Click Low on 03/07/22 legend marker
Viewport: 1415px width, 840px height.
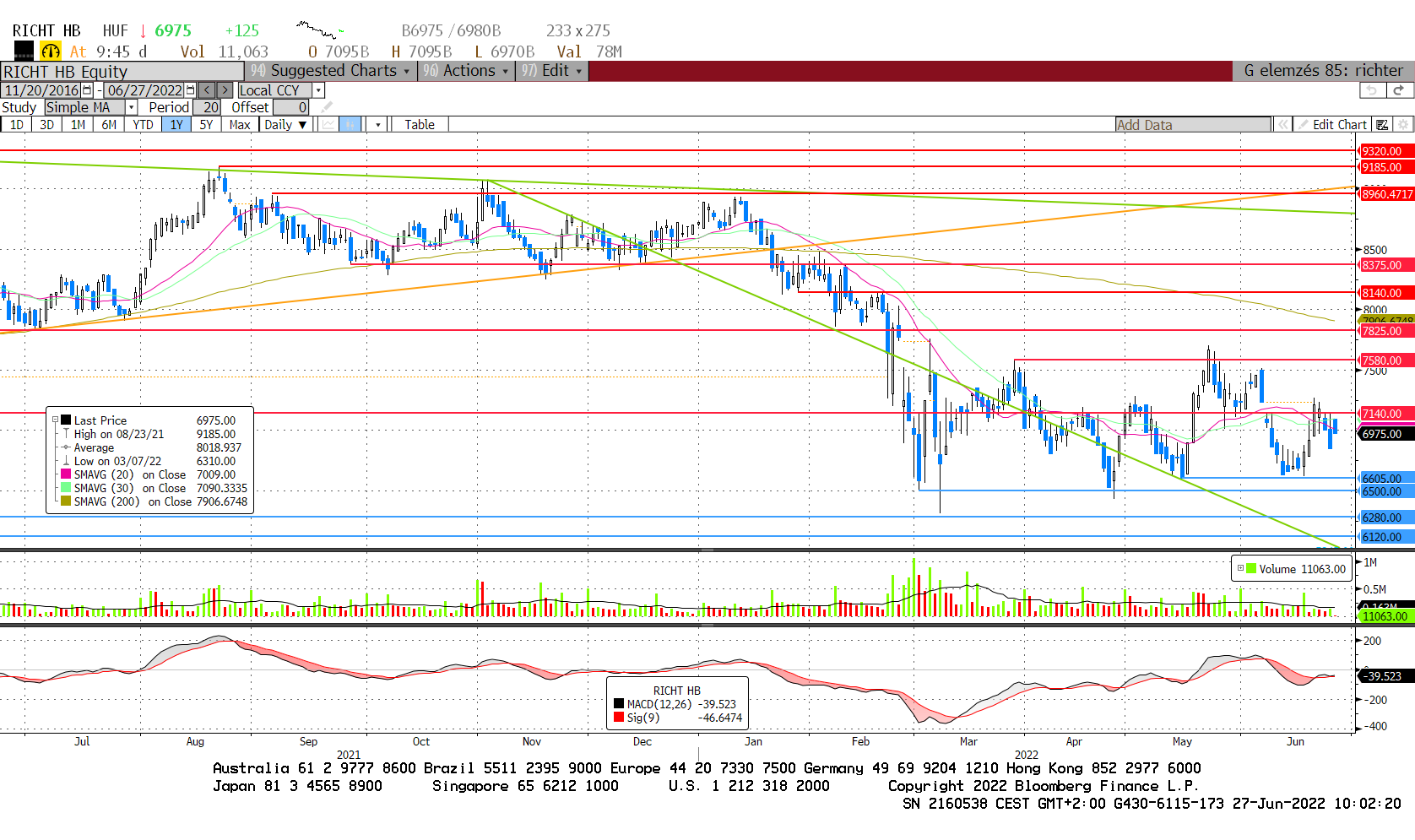pos(66,461)
